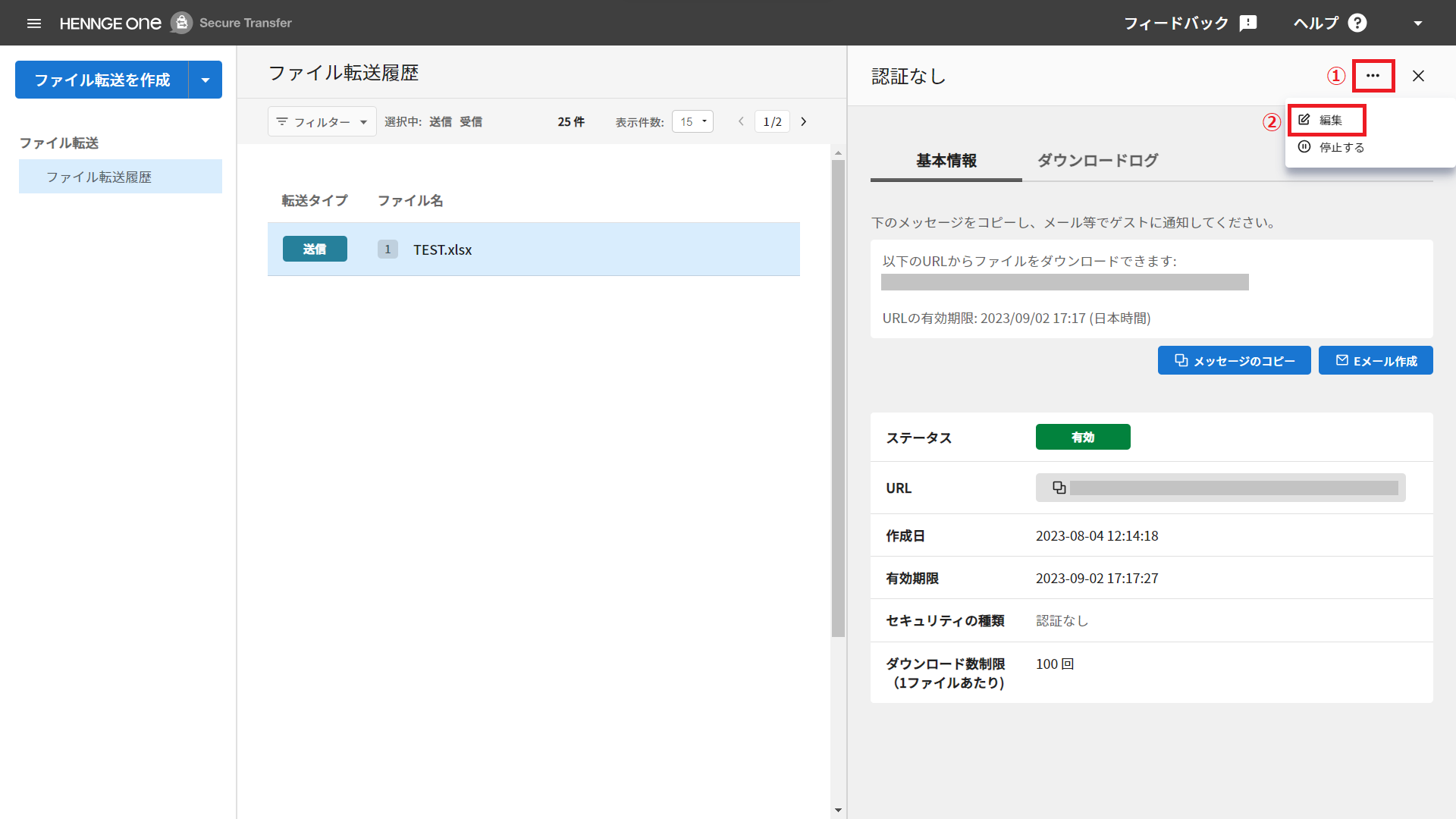Screen dimensions: 1456x819
Task: Click the HENNGE One Secure Transfer logo
Action: pos(176,23)
